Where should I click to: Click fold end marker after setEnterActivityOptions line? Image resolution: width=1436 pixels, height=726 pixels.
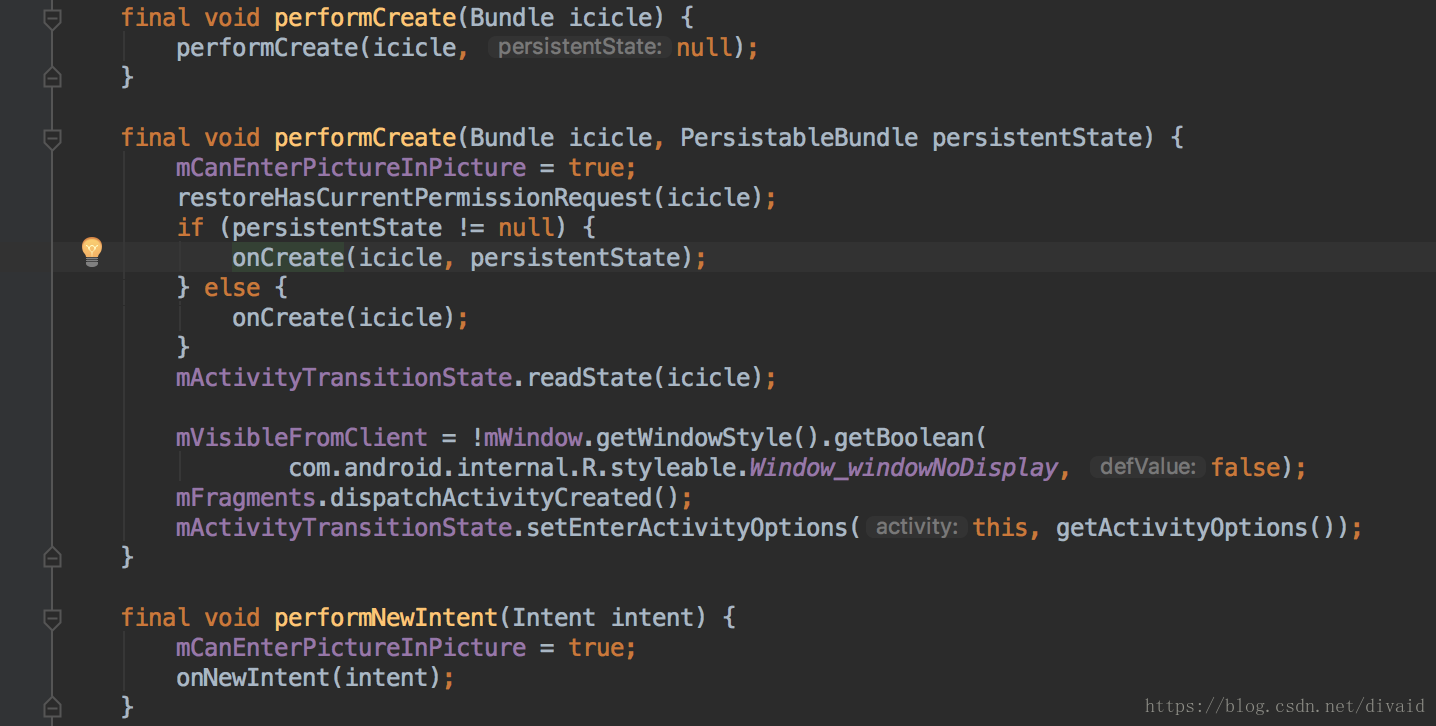53,557
